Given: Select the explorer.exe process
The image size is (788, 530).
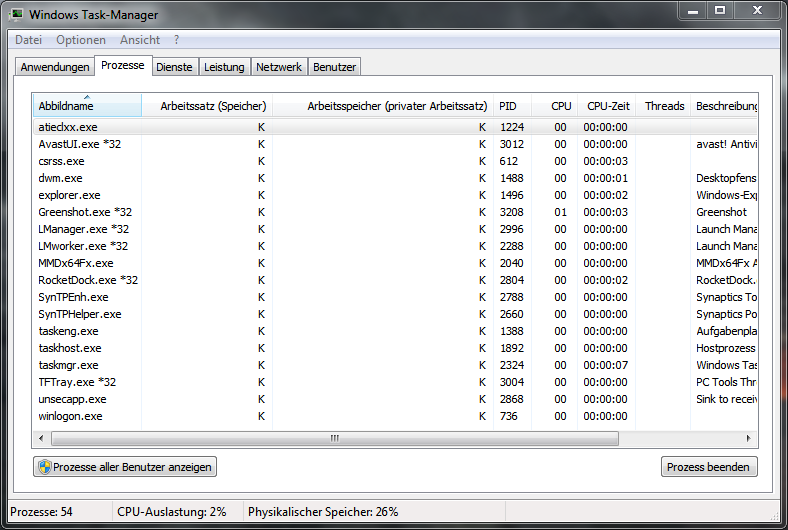Looking at the screenshot, I should click(x=396, y=195).
